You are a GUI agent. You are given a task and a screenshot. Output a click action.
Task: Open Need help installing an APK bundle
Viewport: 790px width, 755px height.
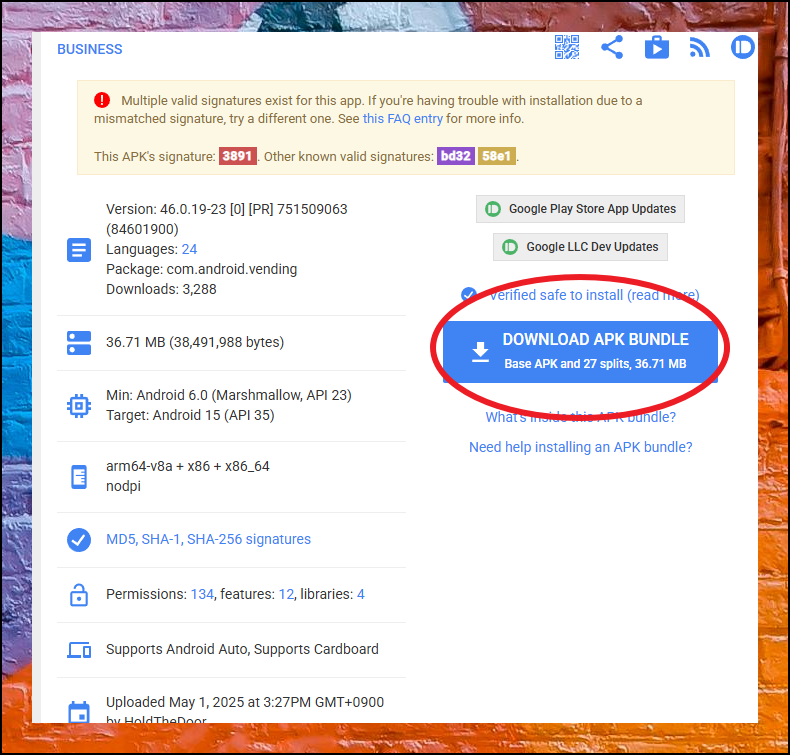(580, 447)
